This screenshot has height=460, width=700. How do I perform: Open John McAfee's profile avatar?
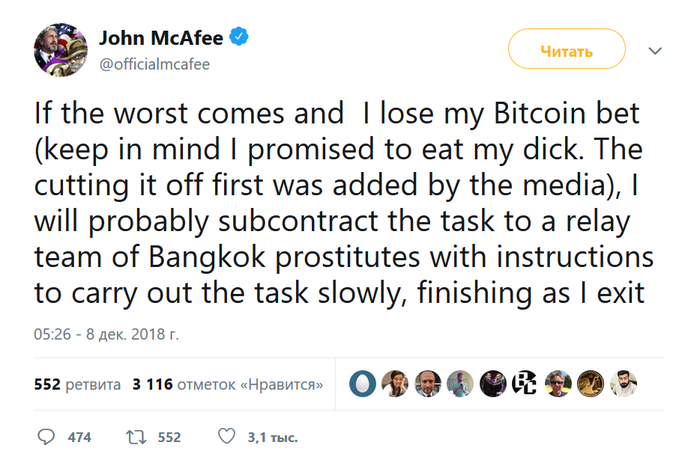click(x=62, y=51)
